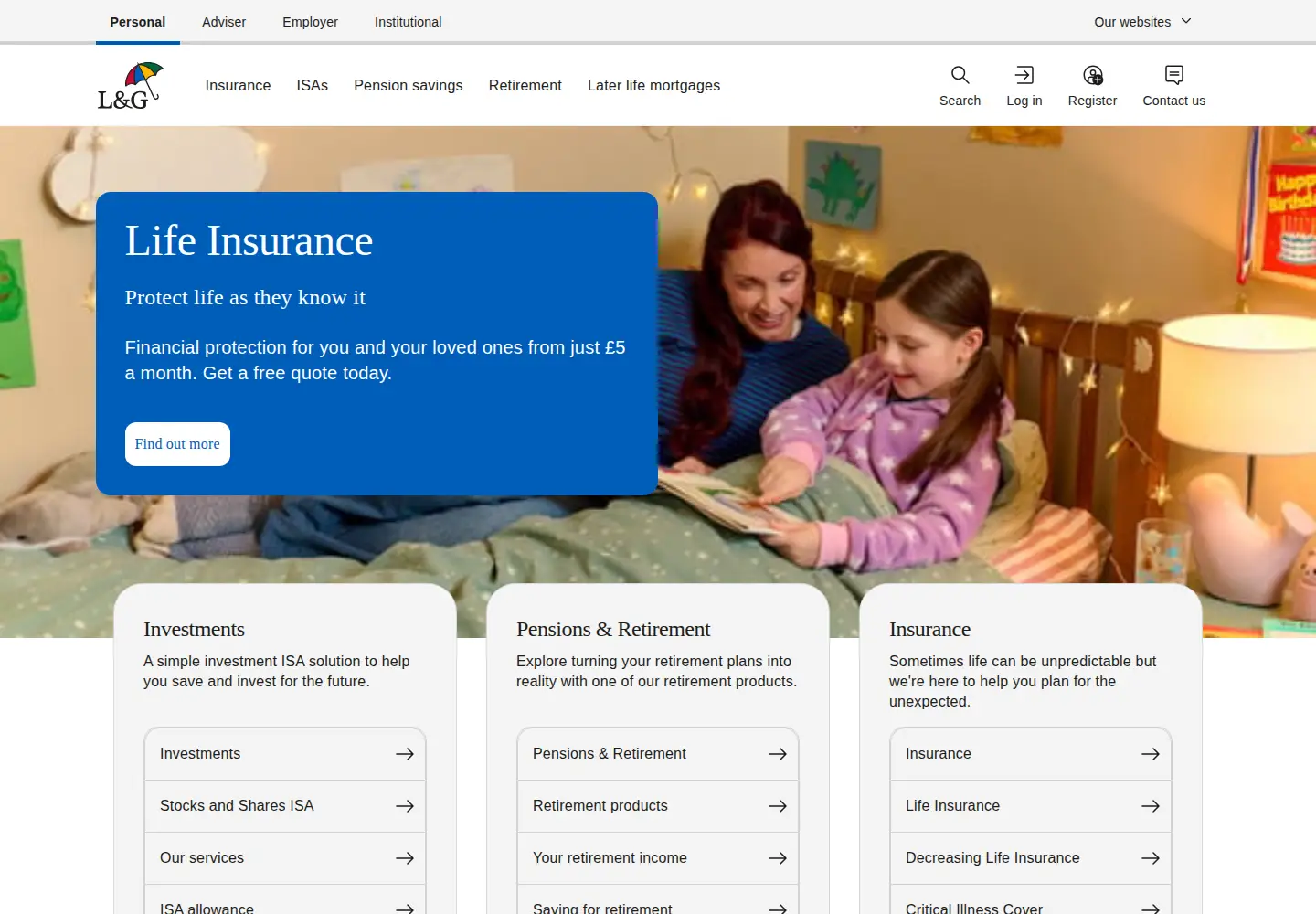Screen dimensions: 1316x914
Task: Click the Investments card heading
Action: click(x=194, y=630)
